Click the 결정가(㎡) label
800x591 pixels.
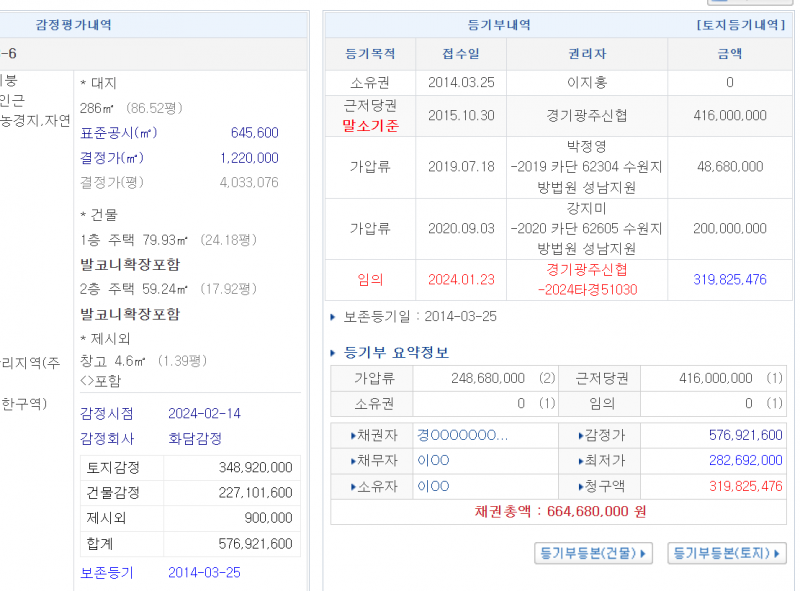(112, 158)
